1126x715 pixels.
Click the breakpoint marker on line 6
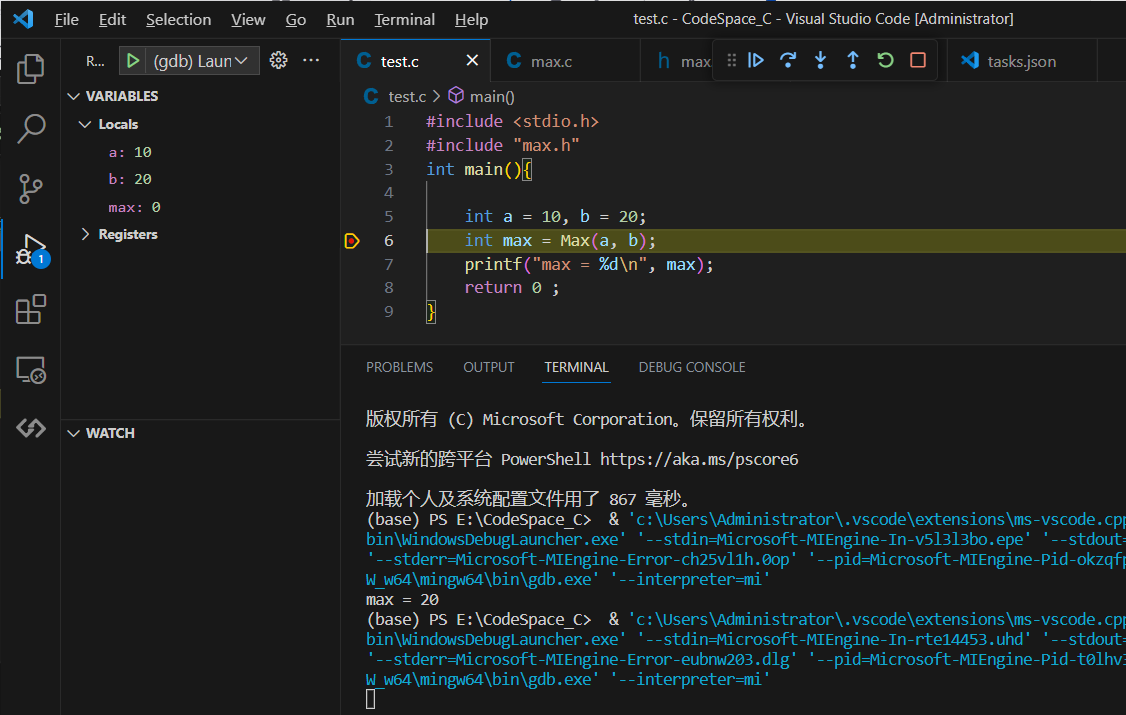tap(352, 240)
